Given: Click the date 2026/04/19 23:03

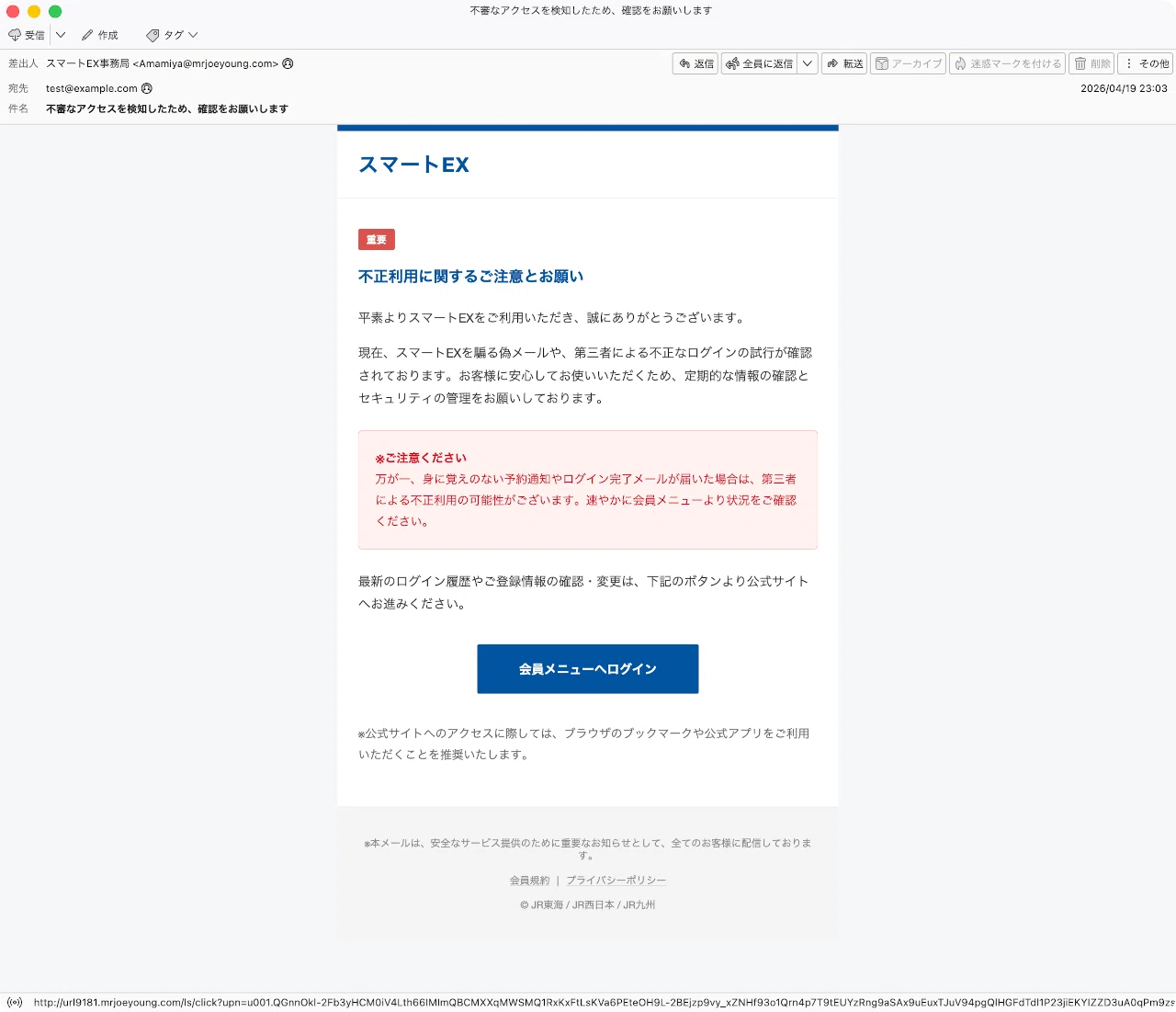Looking at the screenshot, I should point(1124,88).
